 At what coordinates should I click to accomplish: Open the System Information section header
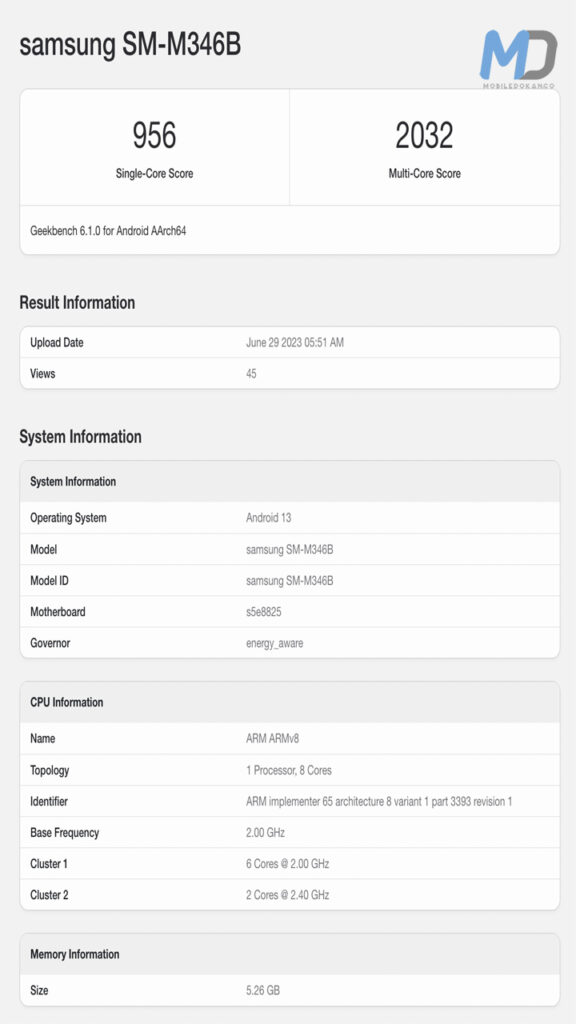[x=82, y=437]
